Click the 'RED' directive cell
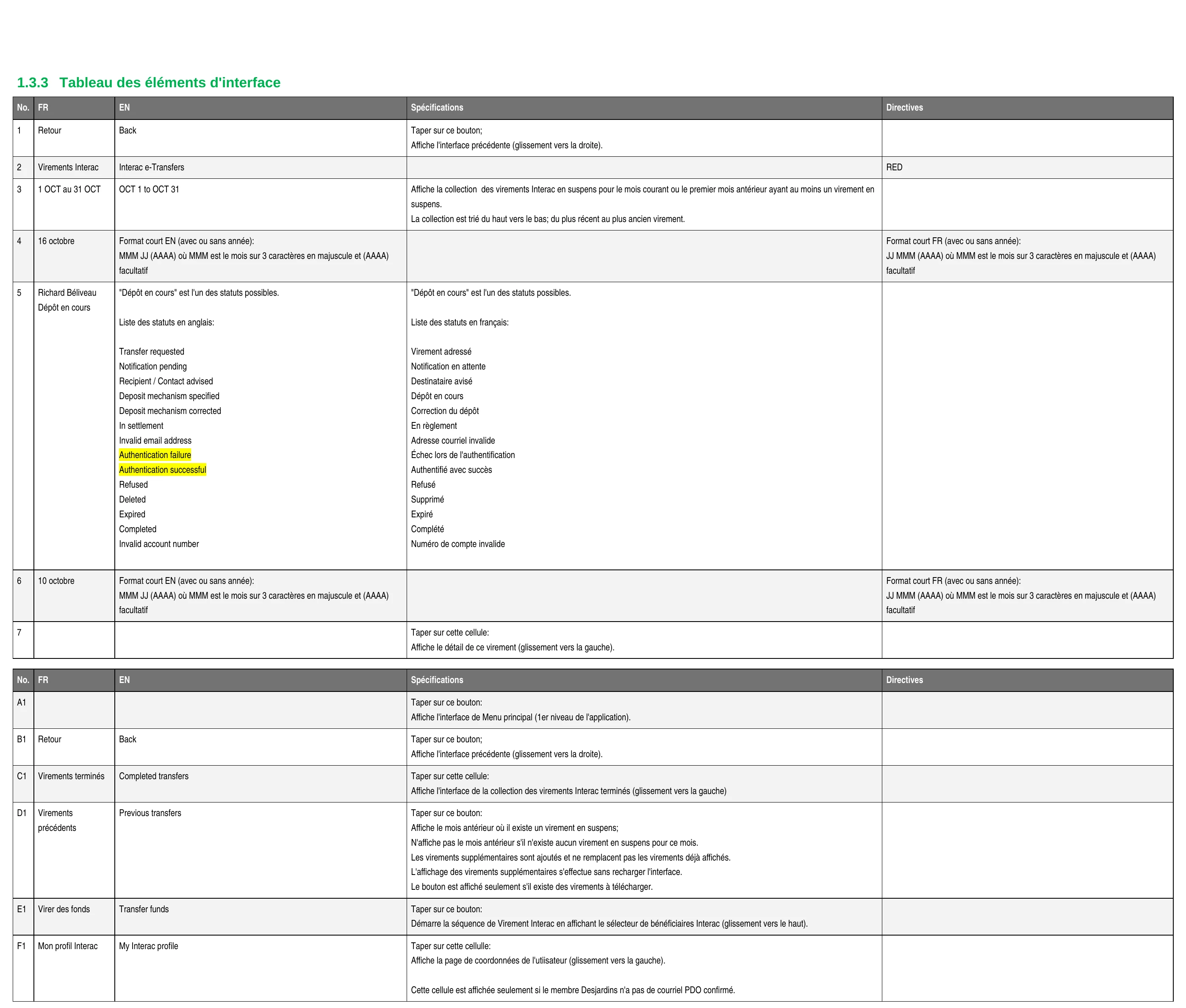1186x1008 pixels. (1027, 167)
